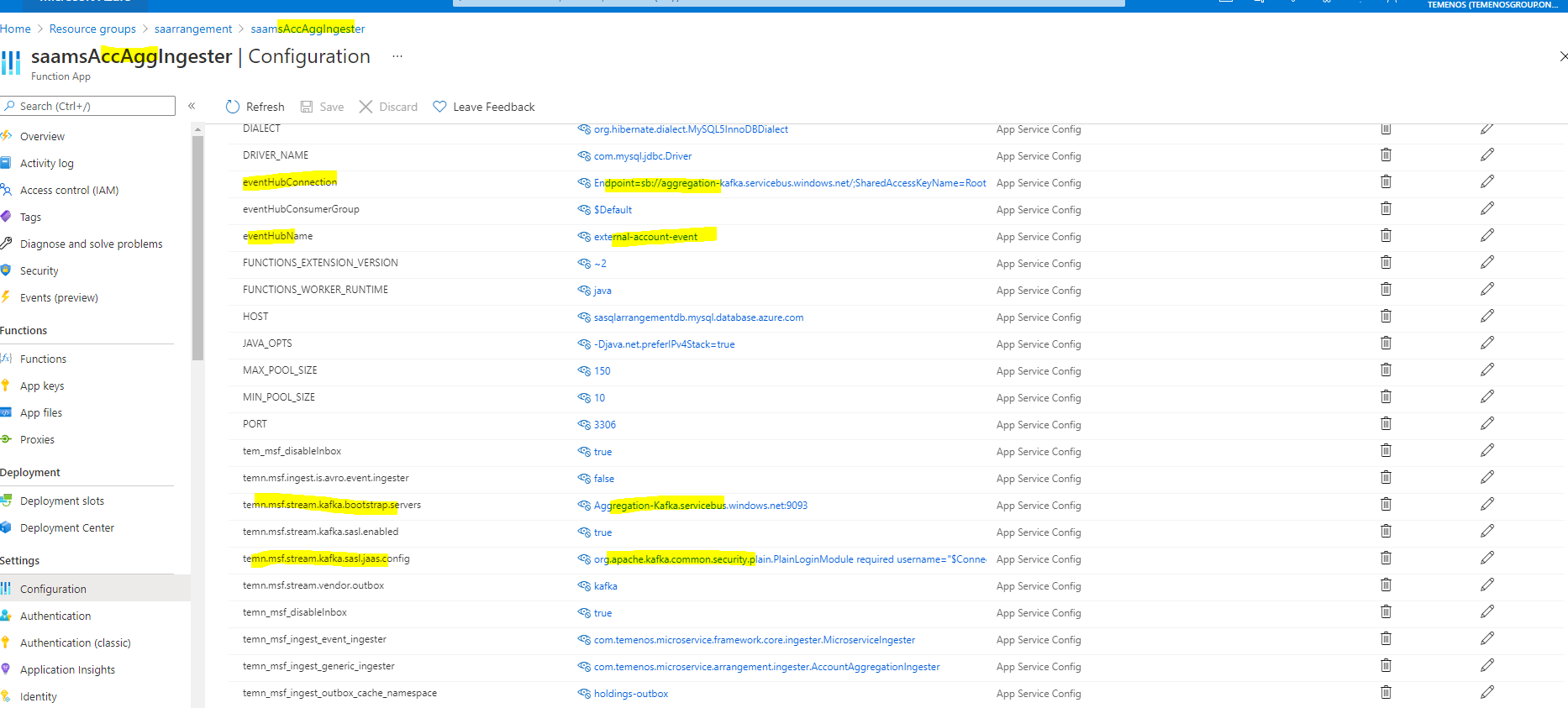The image size is (1568, 708).
Task: Edit the FUNCTIONS_WORKER_RUNTIME setting
Action: pos(1486,290)
